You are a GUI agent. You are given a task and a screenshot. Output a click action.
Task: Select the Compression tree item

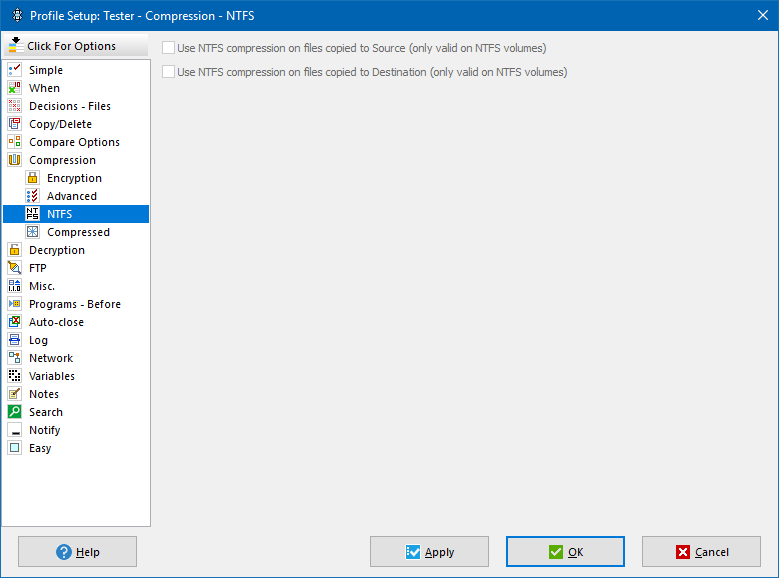pyautogui.click(x=62, y=160)
